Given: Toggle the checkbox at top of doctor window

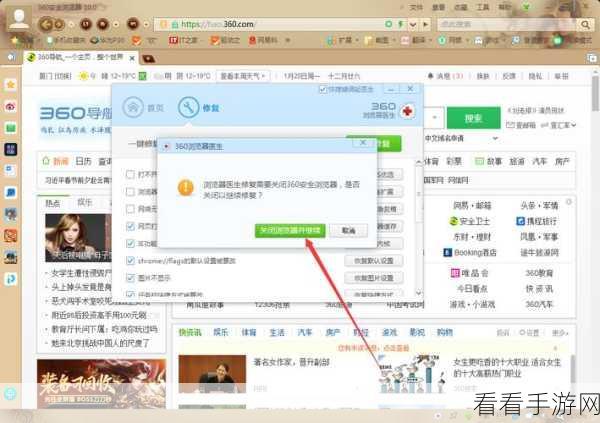Looking at the screenshot, I should [x=323, y=90].
